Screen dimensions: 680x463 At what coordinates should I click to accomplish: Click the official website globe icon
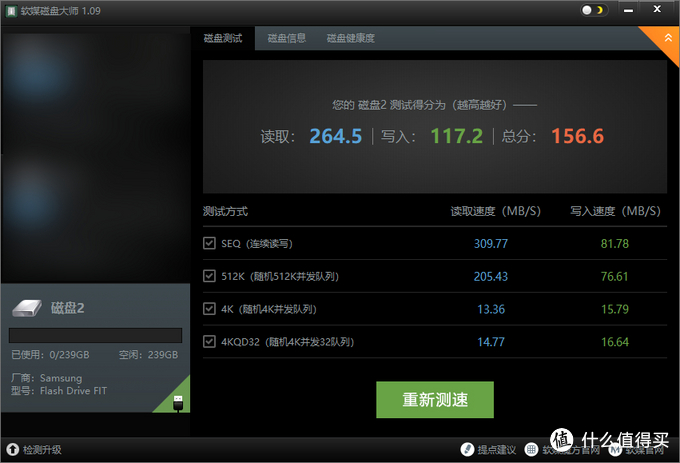click(531, 449)
